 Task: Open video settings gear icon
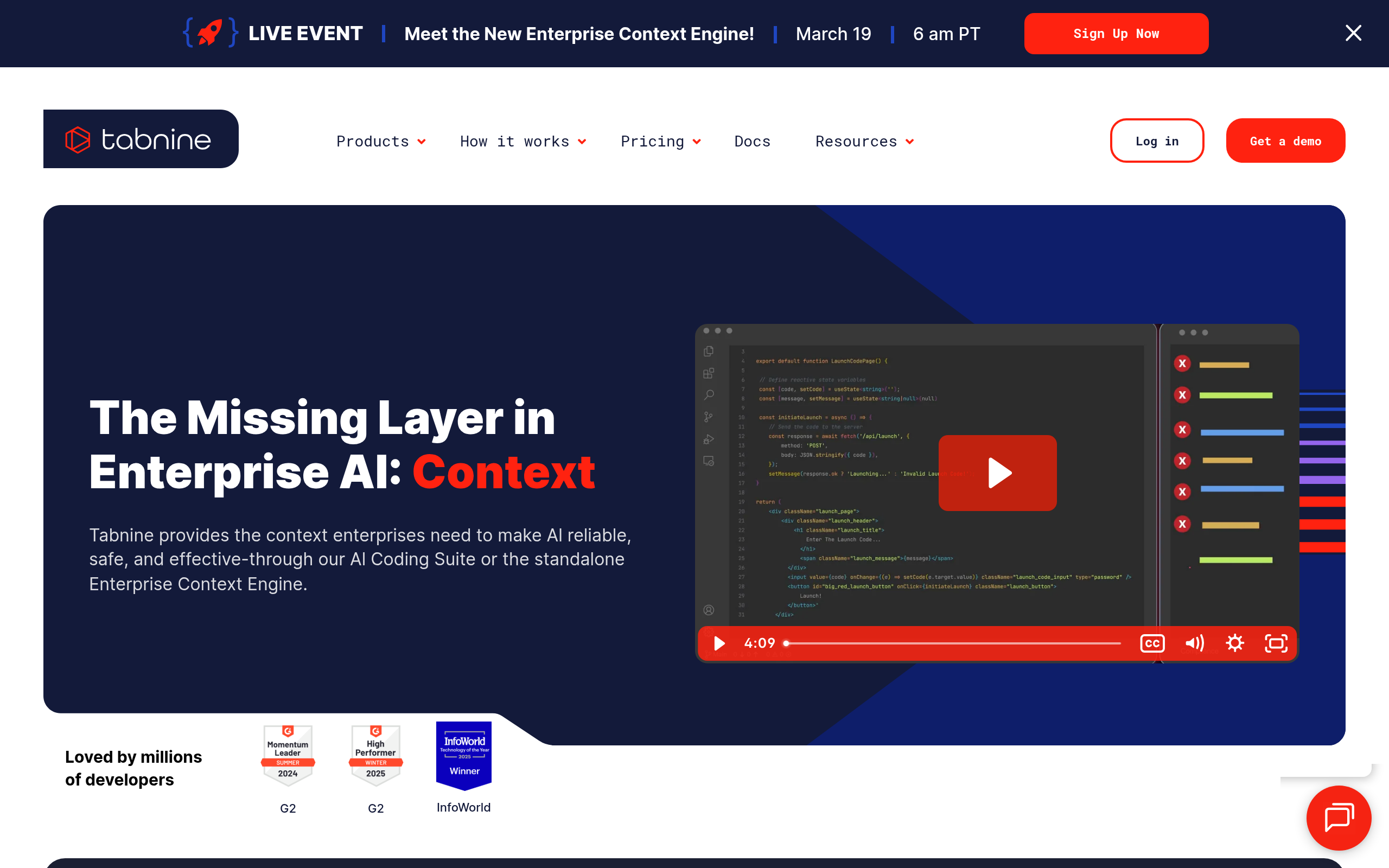coord(1234,643)
